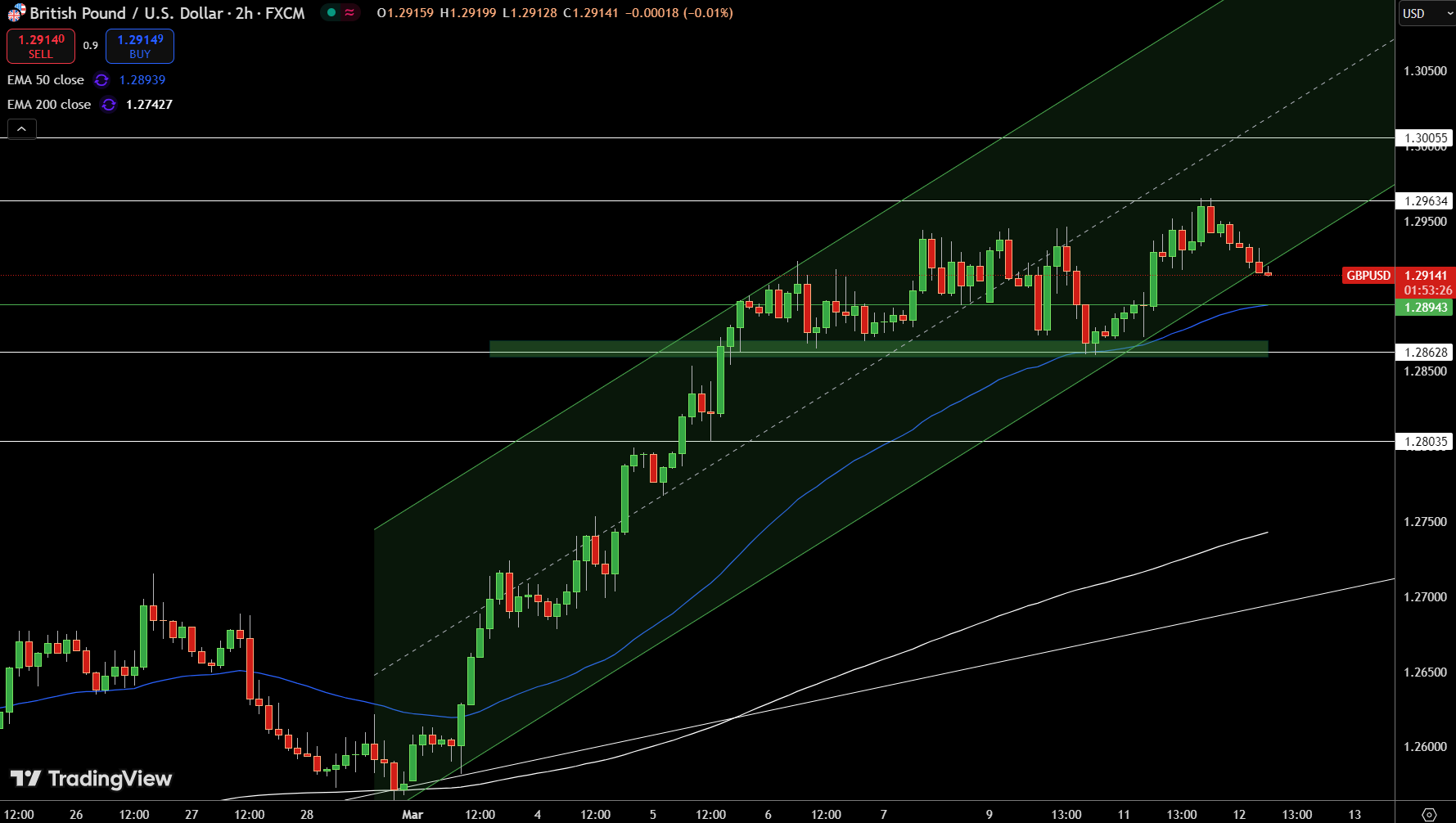Click the 1.26500 price axis tick
The height and width of the screenshot is (823, 1456).
click(x=1425, y=672)
